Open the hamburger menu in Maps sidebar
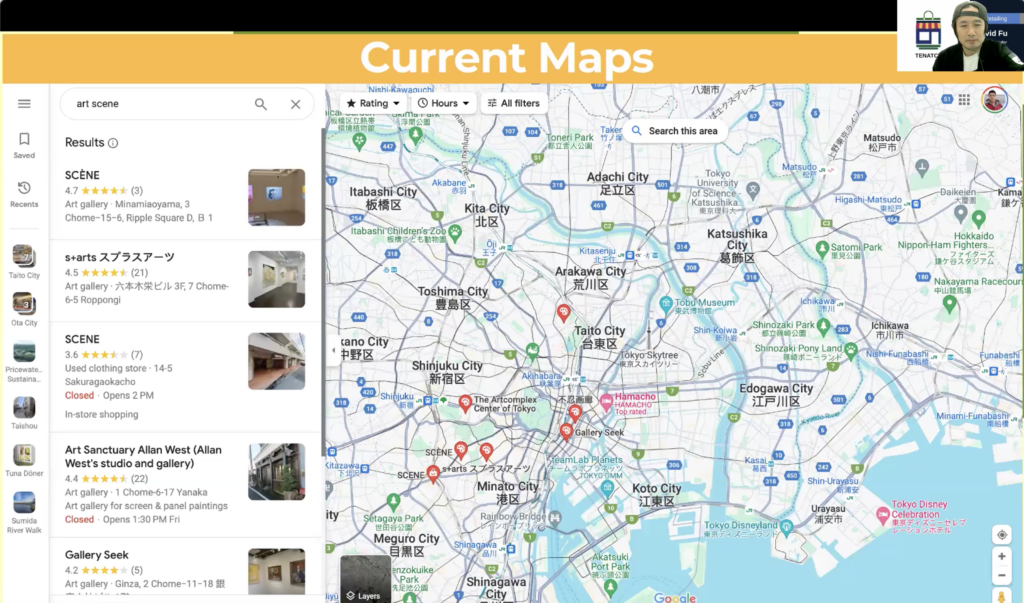Image resolution: width=1024 pixels, height=603 pixels. click(24, 104)
